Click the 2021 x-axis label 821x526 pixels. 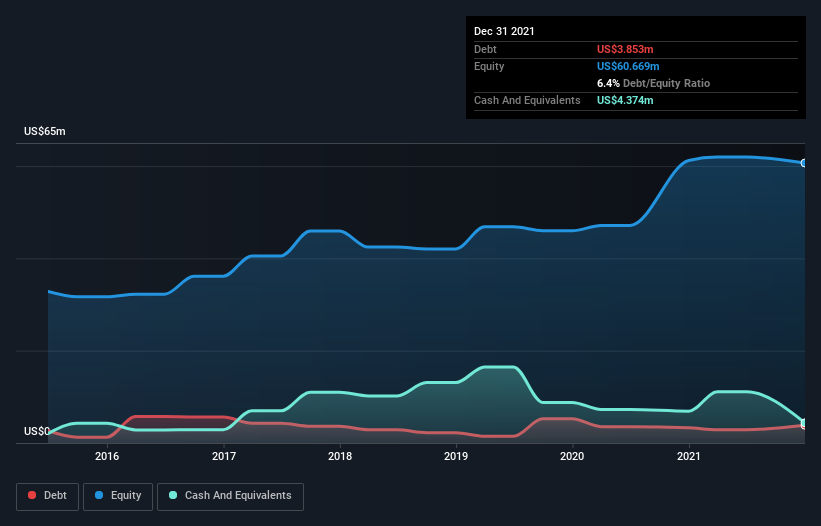tap(689, 456)
